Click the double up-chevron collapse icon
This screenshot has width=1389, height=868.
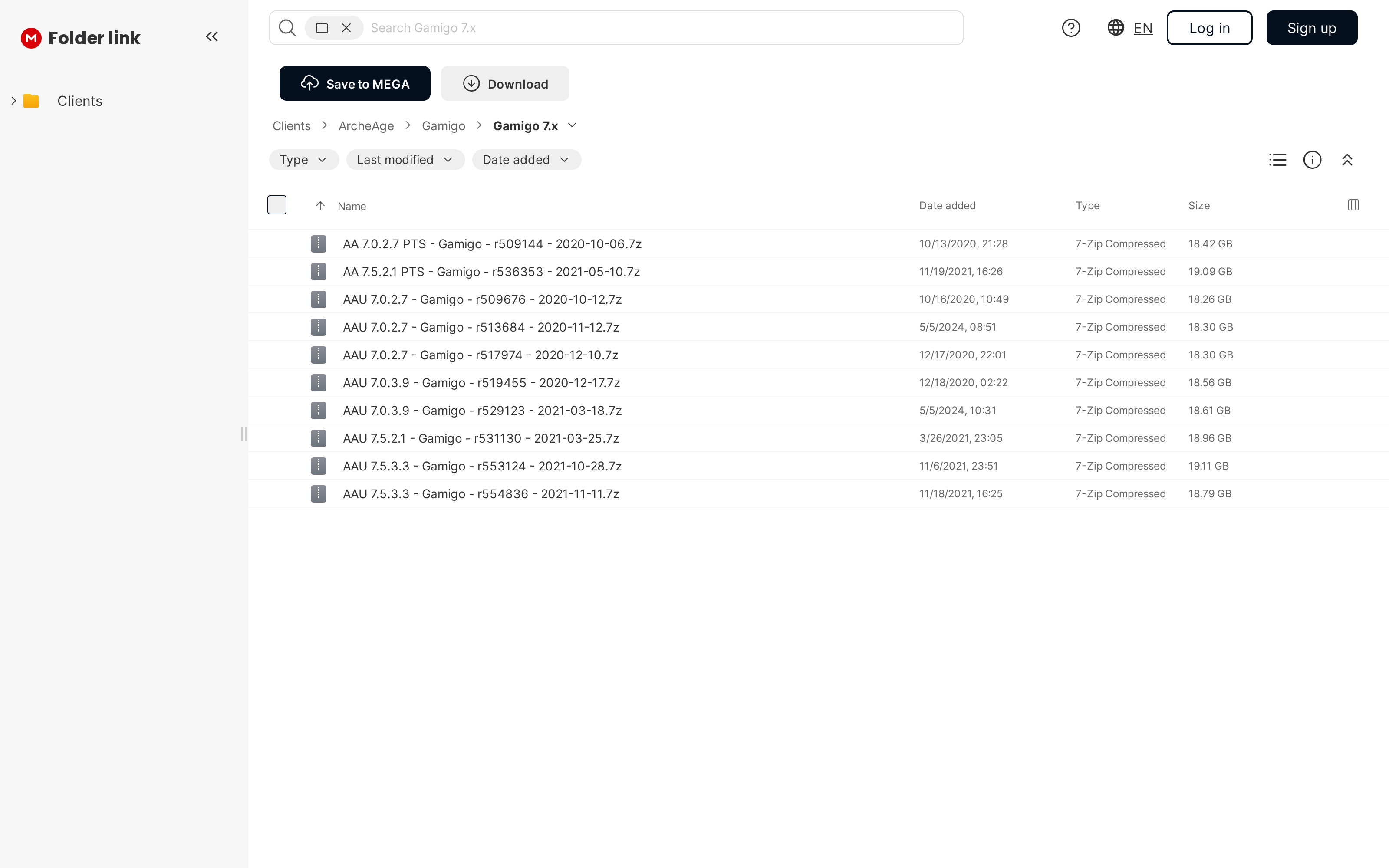pos(1347,160)
